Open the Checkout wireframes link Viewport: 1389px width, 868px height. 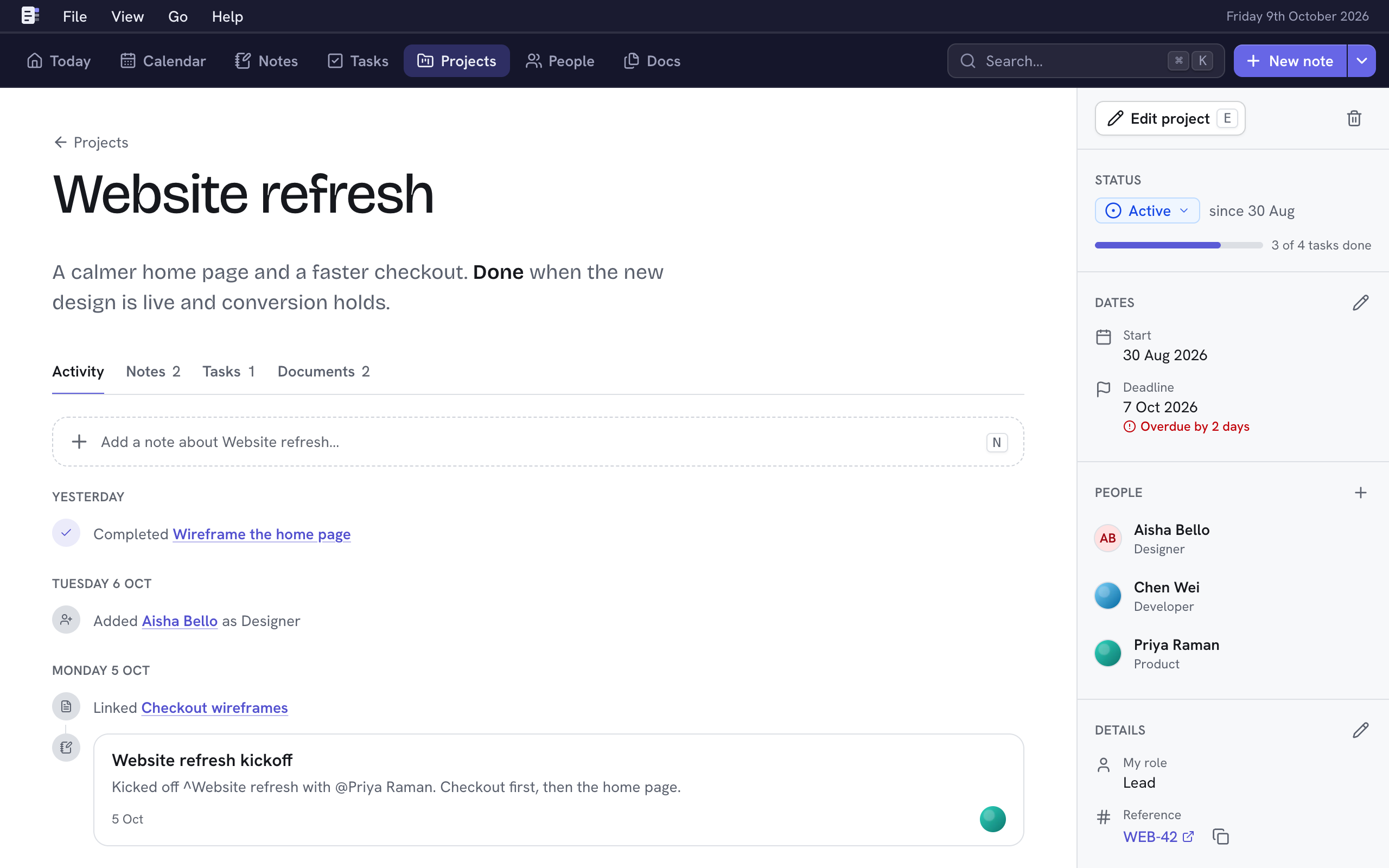215,707
